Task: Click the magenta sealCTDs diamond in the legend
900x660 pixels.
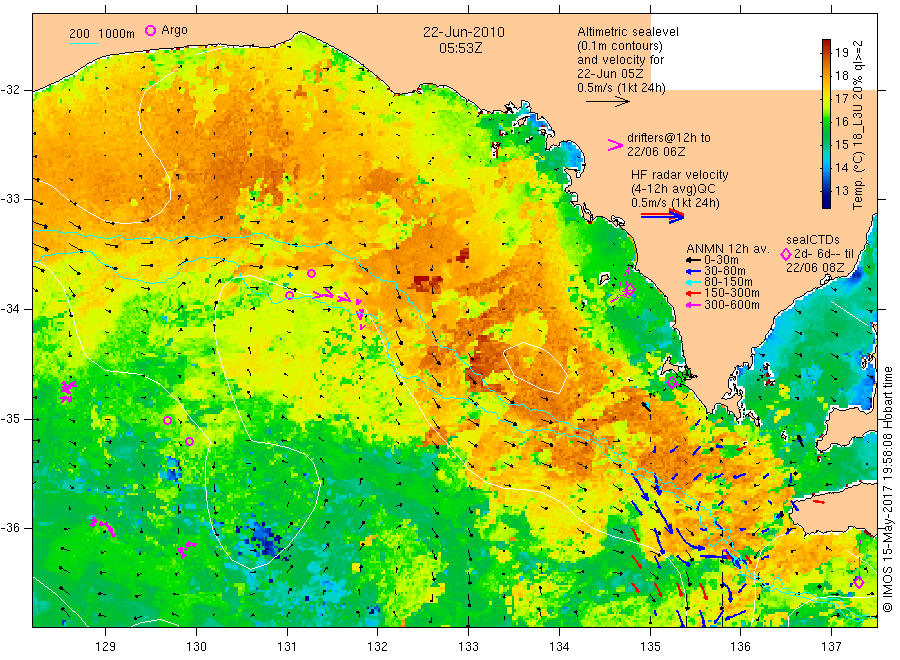Action: tap(786, 254)
